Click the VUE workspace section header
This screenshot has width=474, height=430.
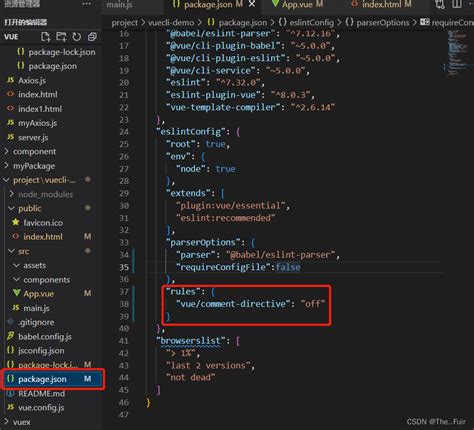tap(11, 37)
